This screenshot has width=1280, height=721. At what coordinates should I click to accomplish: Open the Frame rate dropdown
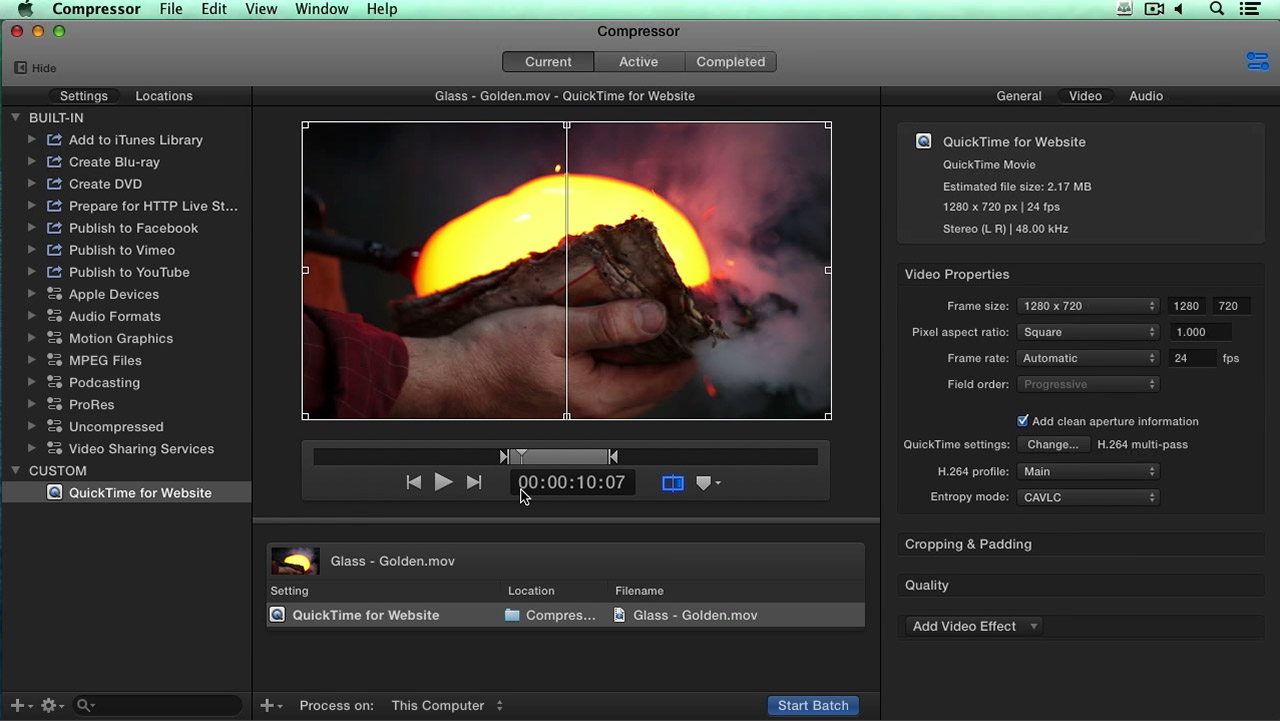tap(1088, 358)
